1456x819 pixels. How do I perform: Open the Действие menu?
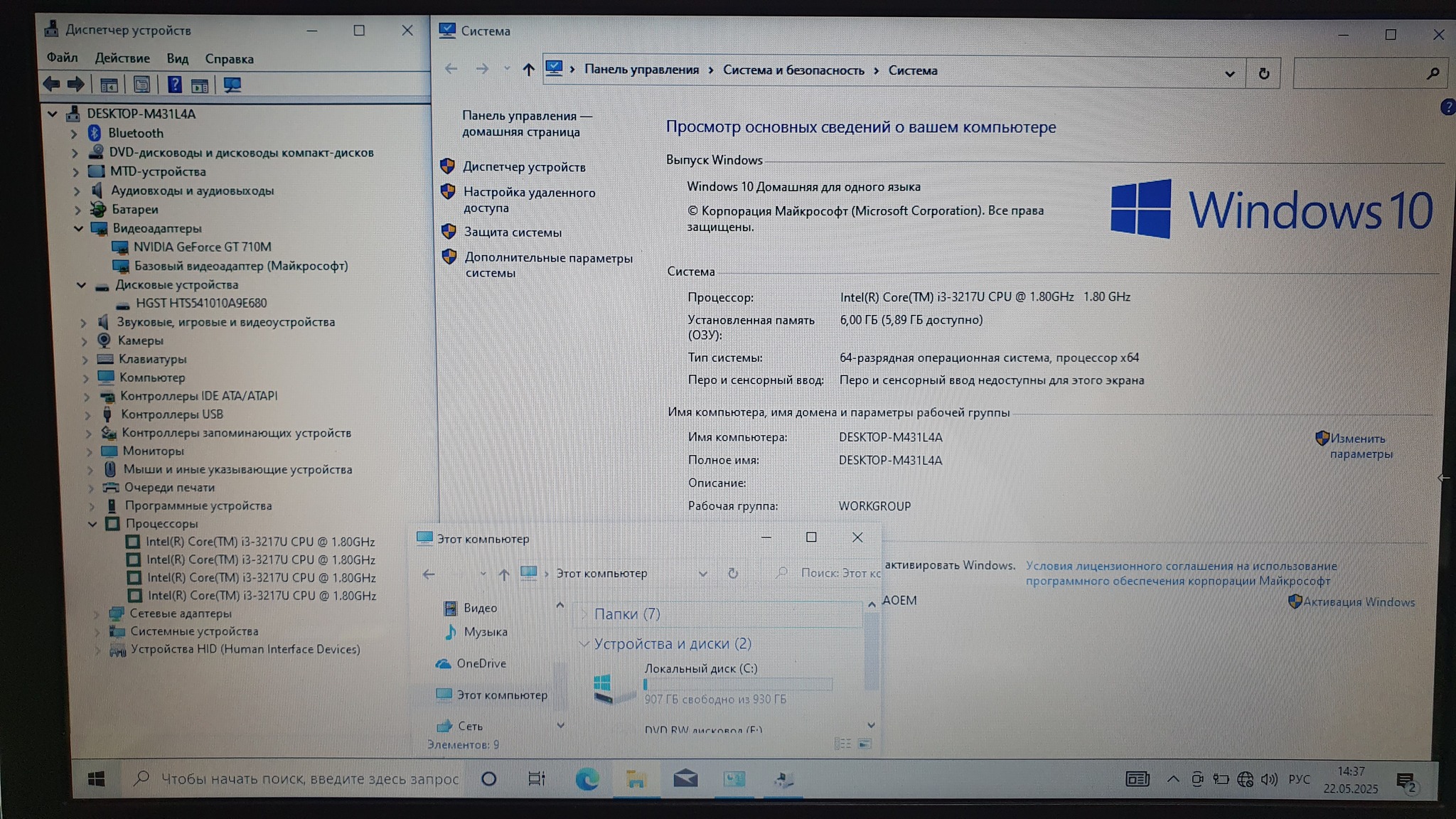(x=122, y=58)
